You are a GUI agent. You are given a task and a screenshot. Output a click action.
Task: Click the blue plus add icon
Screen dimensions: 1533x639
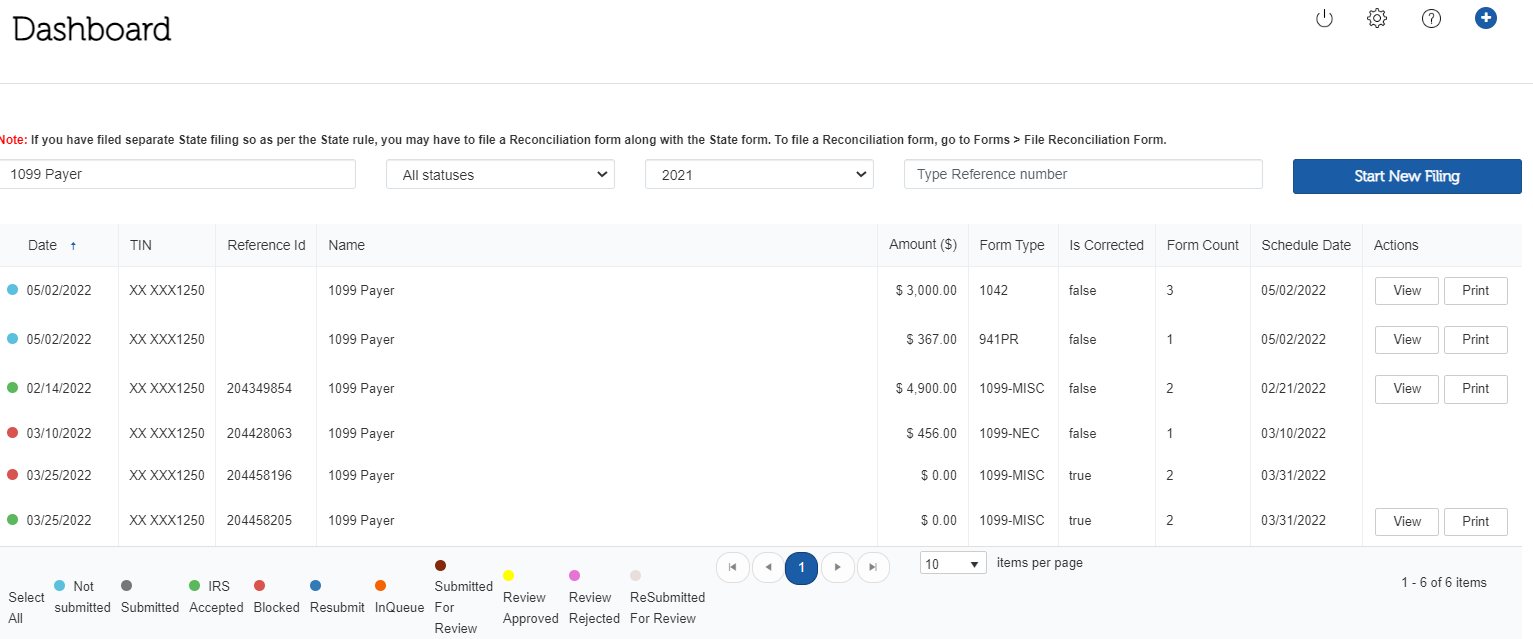[1486, 18]
